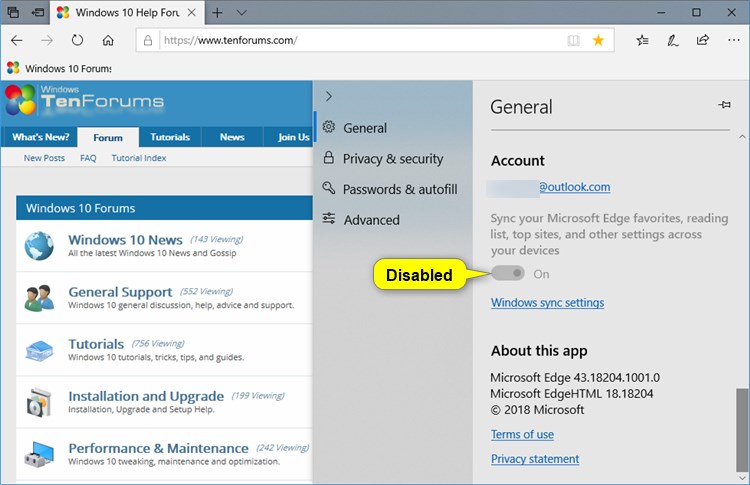The image size is (750, 485).
Task: Open the FAQ link
Action: pyautogui.click(x=88, y=158)
